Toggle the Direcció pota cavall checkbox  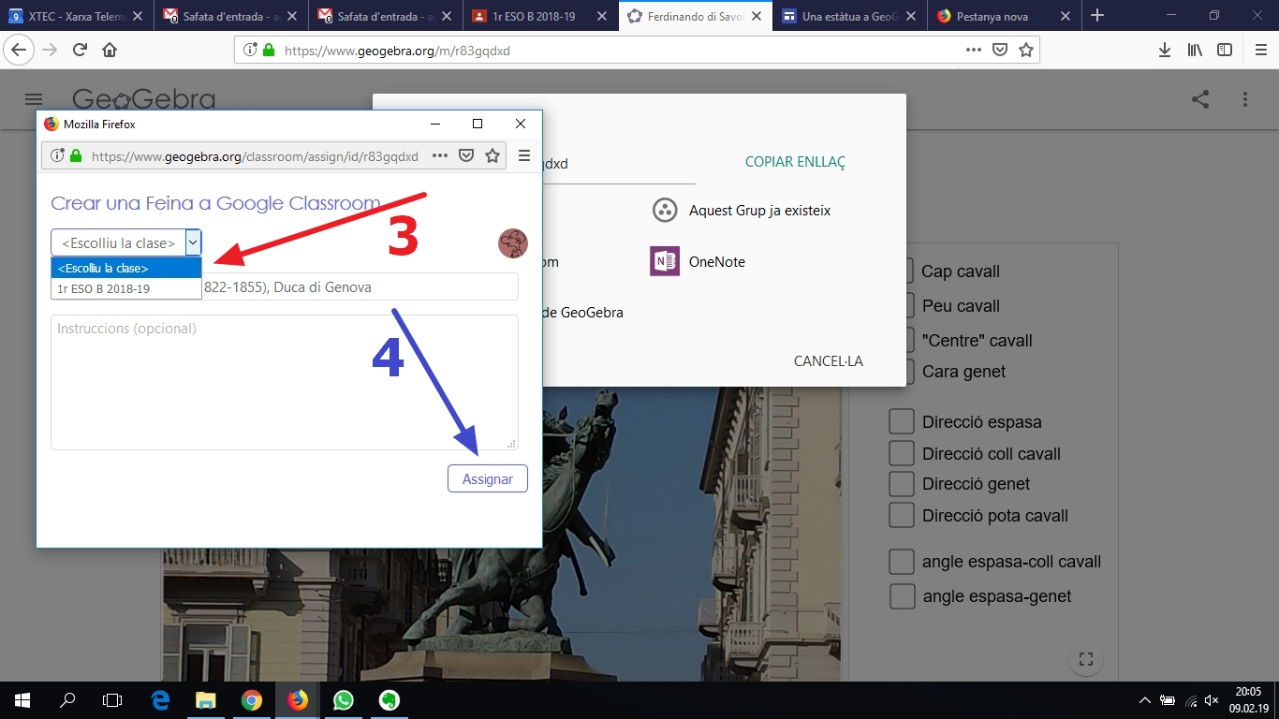pos(901,515)
